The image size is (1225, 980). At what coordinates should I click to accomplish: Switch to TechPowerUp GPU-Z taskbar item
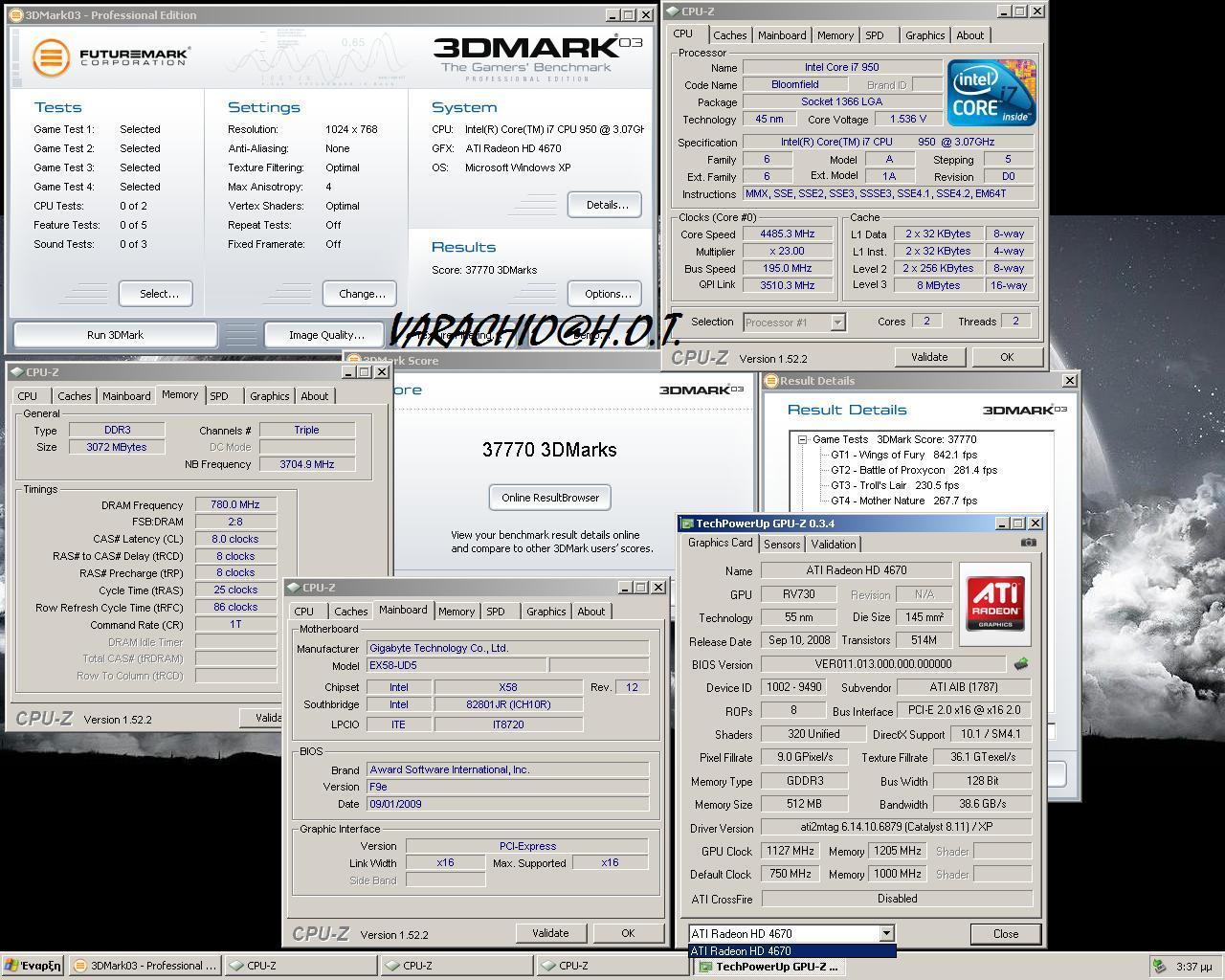(x=771, y=966)
